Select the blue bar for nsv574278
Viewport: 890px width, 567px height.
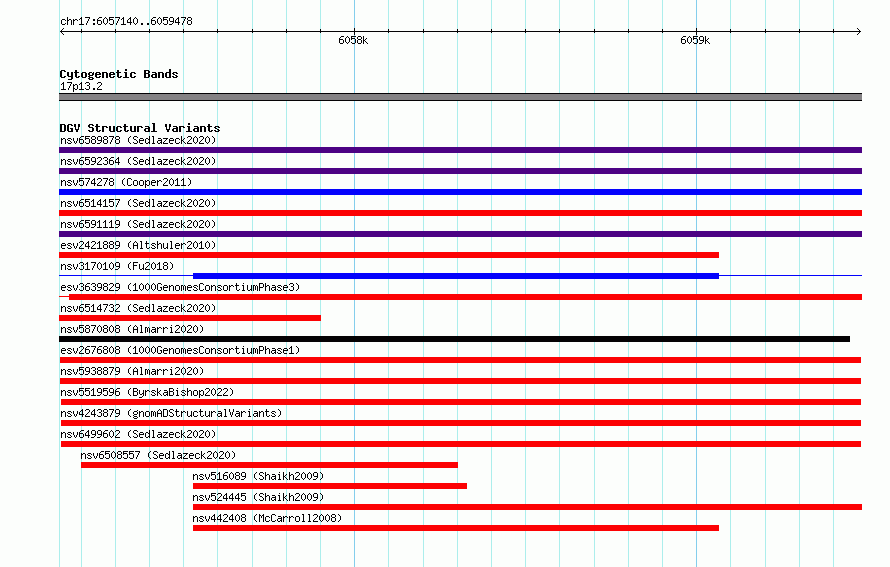460,192
